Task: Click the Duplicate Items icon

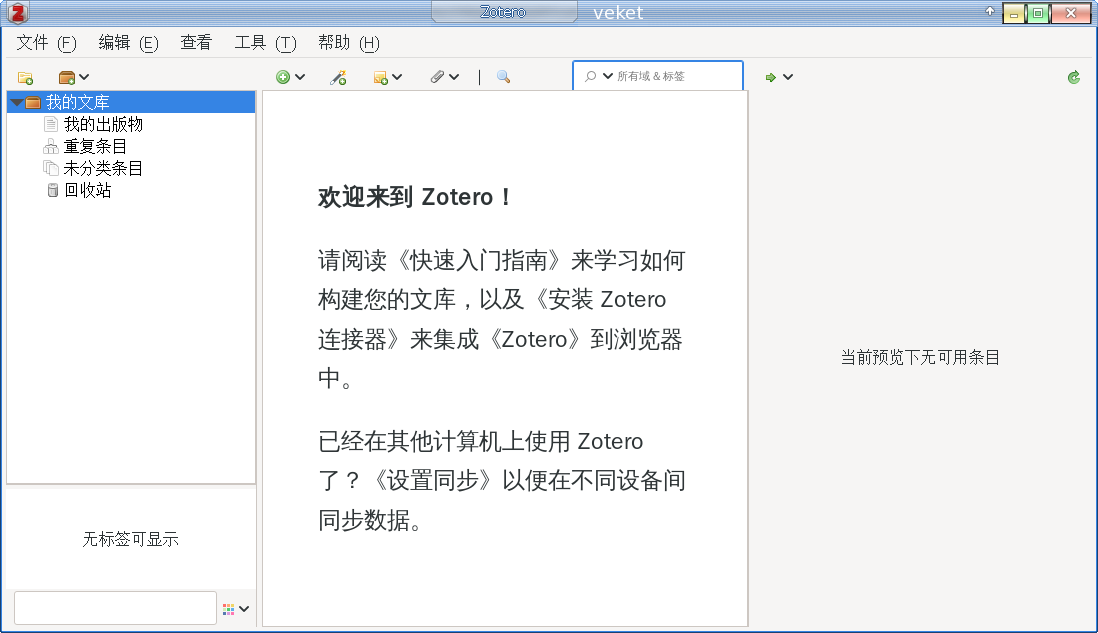Action: [x=50, y=146]
